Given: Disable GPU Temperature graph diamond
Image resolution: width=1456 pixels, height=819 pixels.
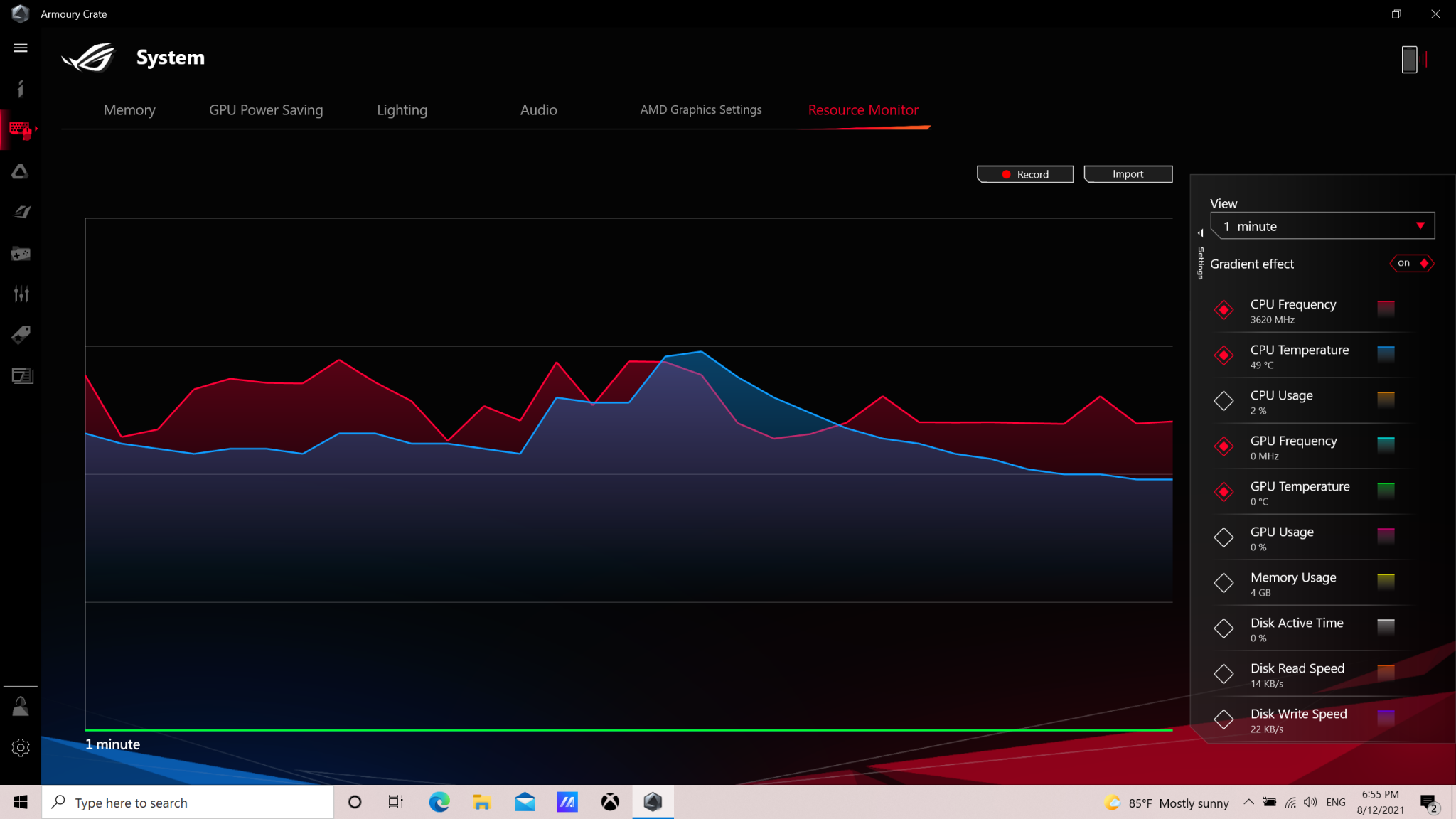Looking at the screenshot, I should pos(1224,491).
